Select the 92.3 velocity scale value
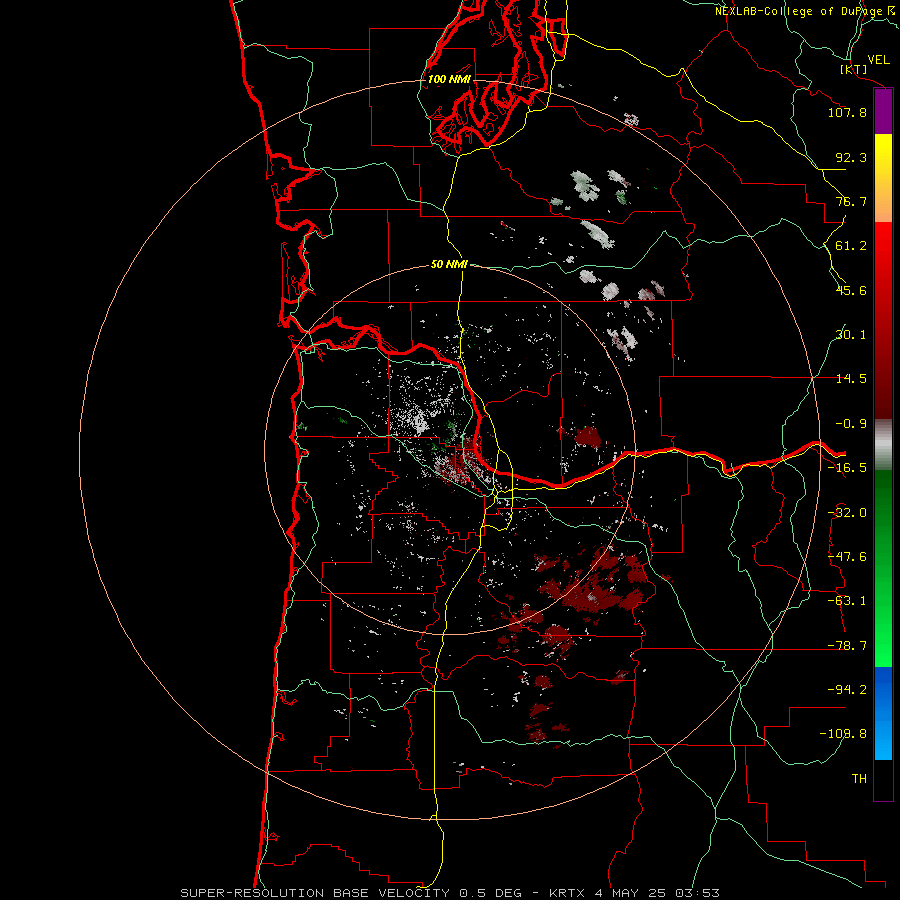Screen dimensions: 900x900 [x=851, y=157]
